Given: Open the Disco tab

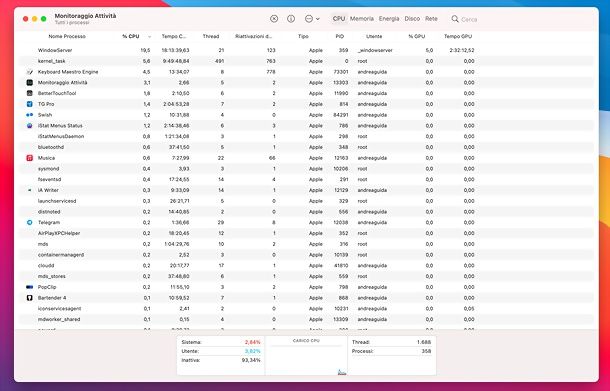Looking at the screenshot, I should pos(412,19).
